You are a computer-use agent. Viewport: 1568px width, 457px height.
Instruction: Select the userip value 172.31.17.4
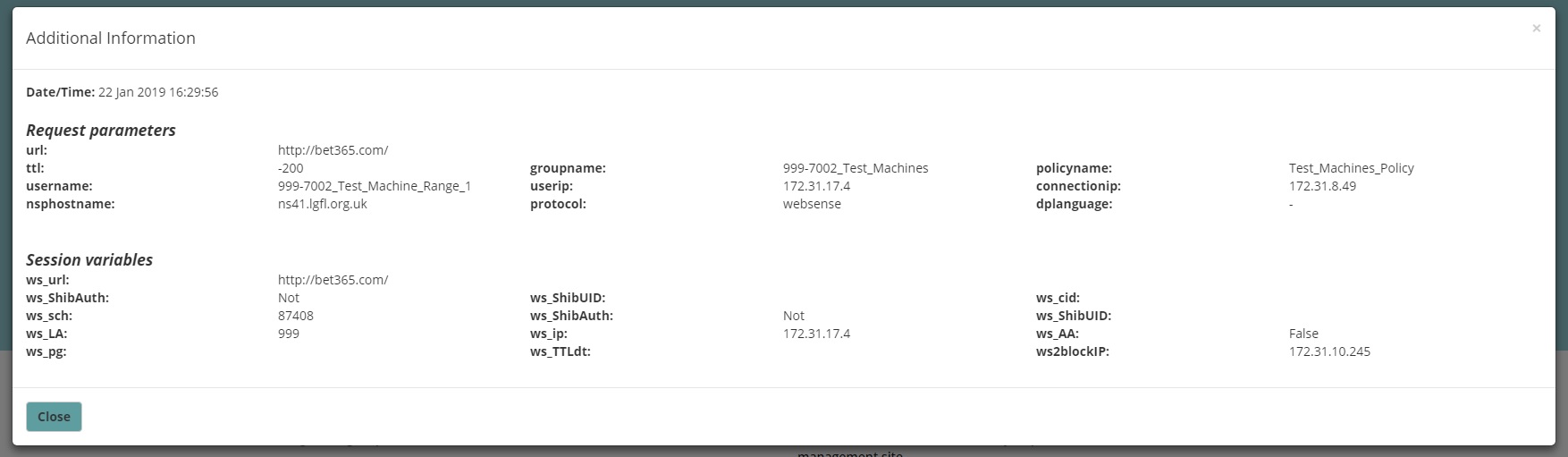816,186
